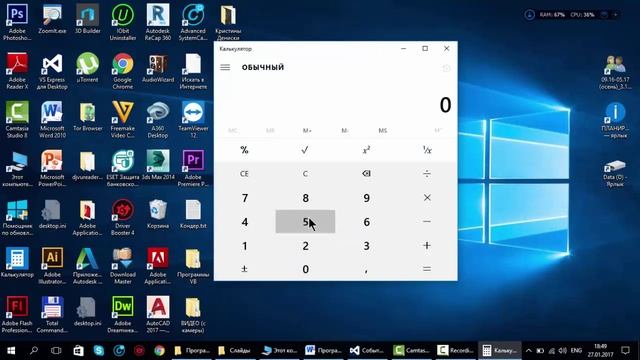This screenshot has width=640, height=360.
Task: Click digit 1 on the calculator
Action: click(244, 246)
